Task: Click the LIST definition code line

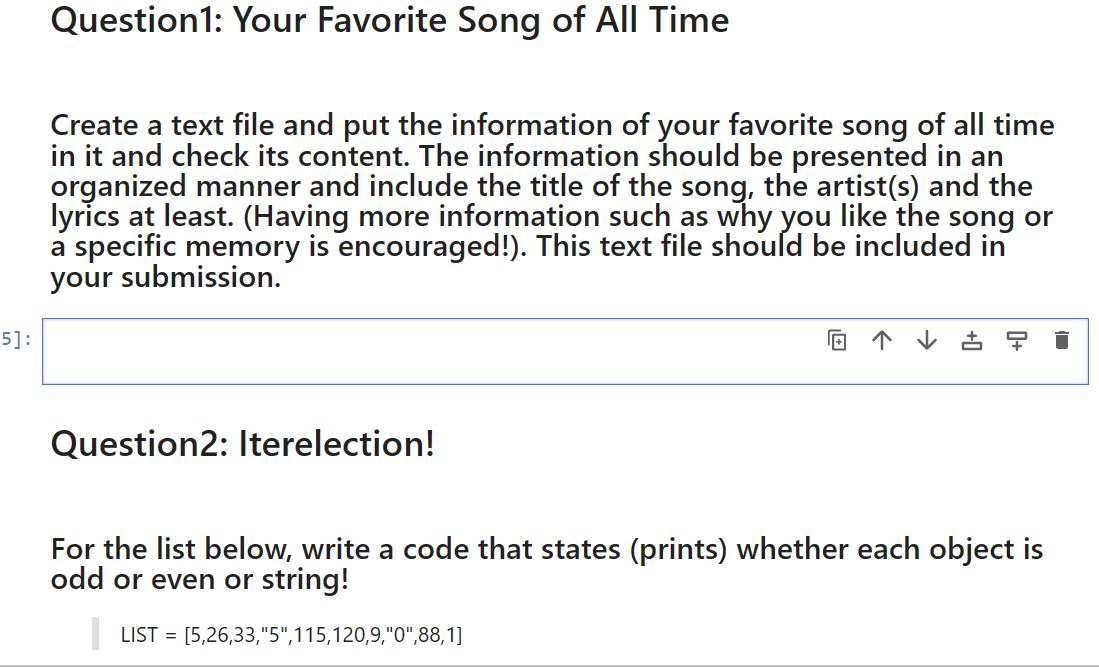Action: [290, 634]
